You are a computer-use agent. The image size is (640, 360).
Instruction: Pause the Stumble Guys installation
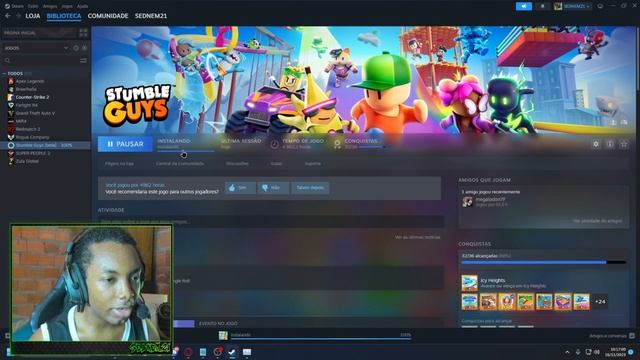[x=125, y=144]
